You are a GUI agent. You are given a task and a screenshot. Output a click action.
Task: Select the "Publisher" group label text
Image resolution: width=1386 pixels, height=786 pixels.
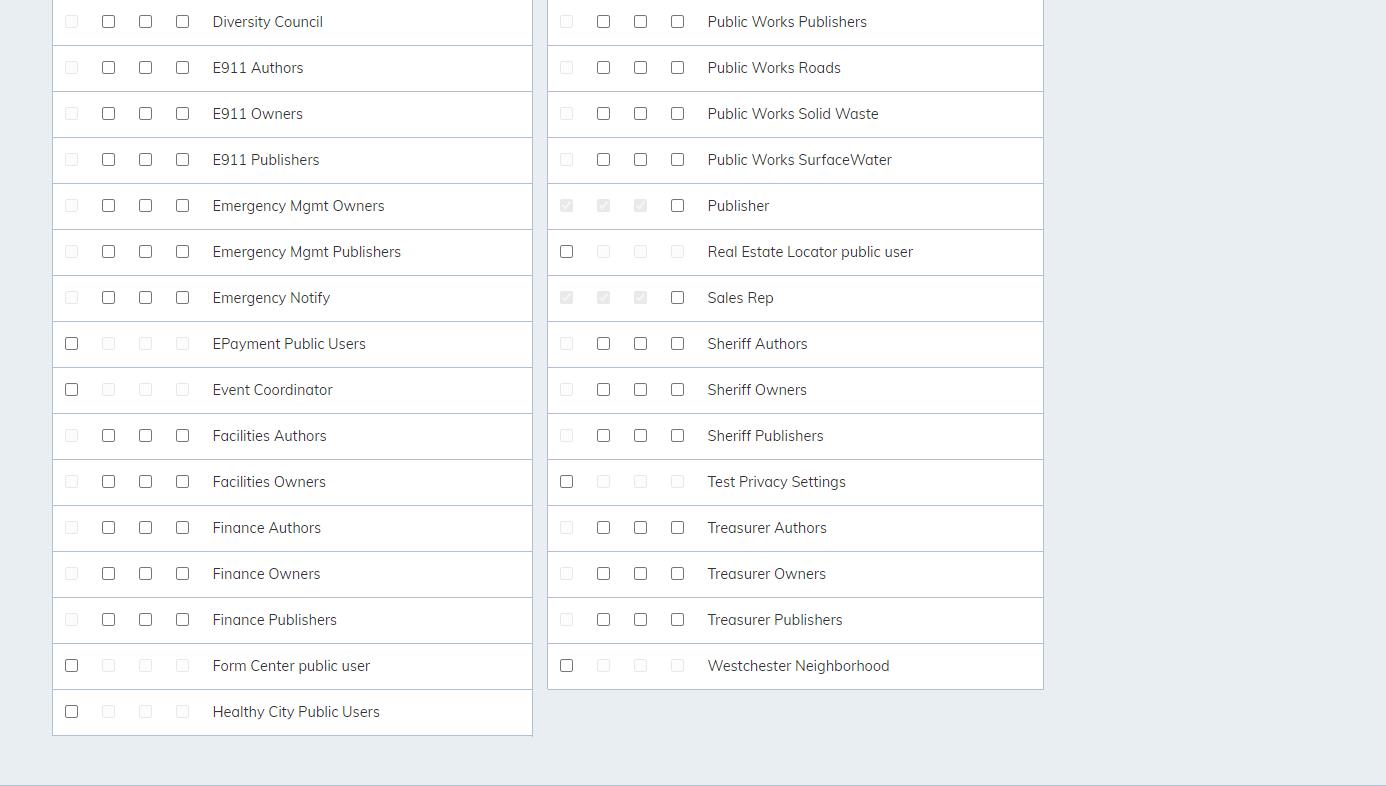[x=738, y=206]
